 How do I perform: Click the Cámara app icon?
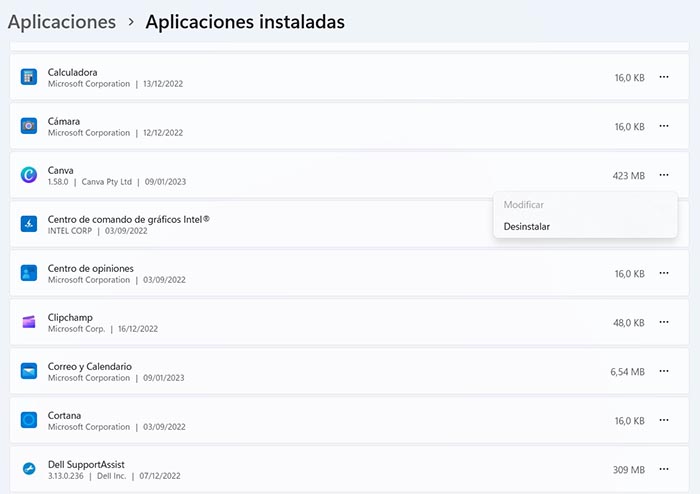pos(29,126)
